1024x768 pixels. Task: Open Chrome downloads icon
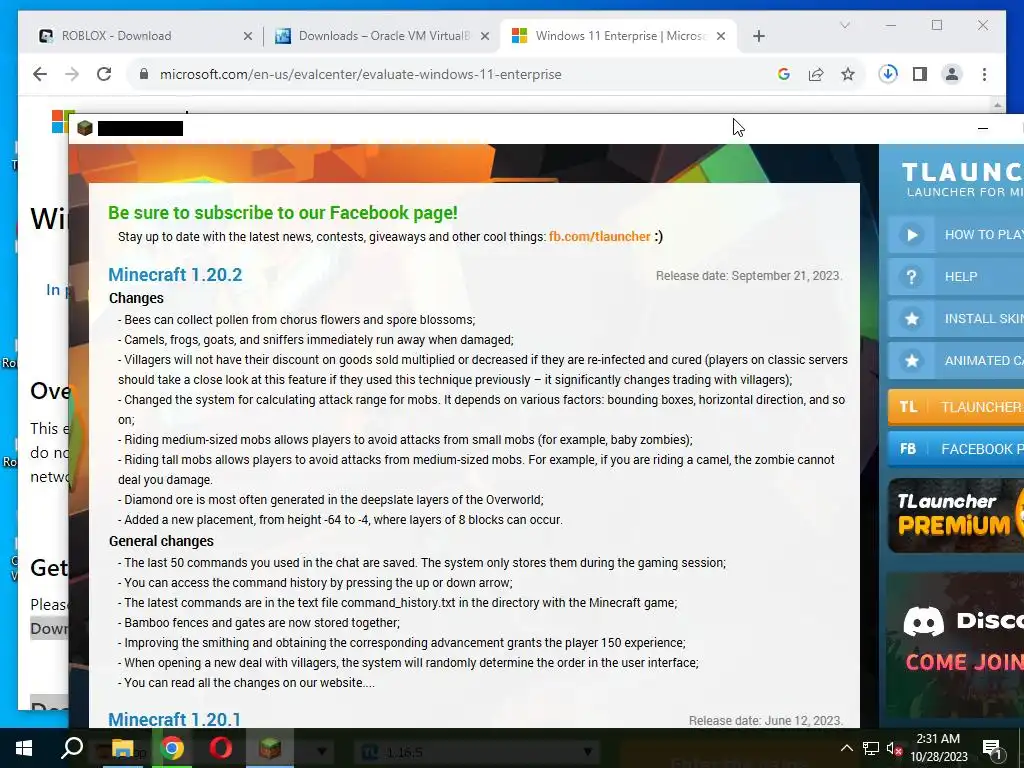coord(888,74)
